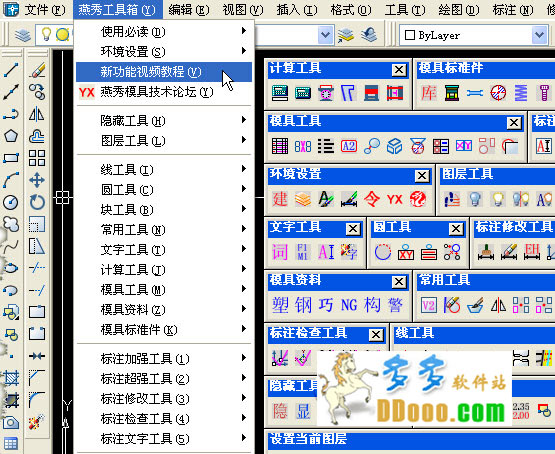Screen dimensions: 555x454
Task: Open 模具标准件 menu entry
Action: (x=164, y=330)
